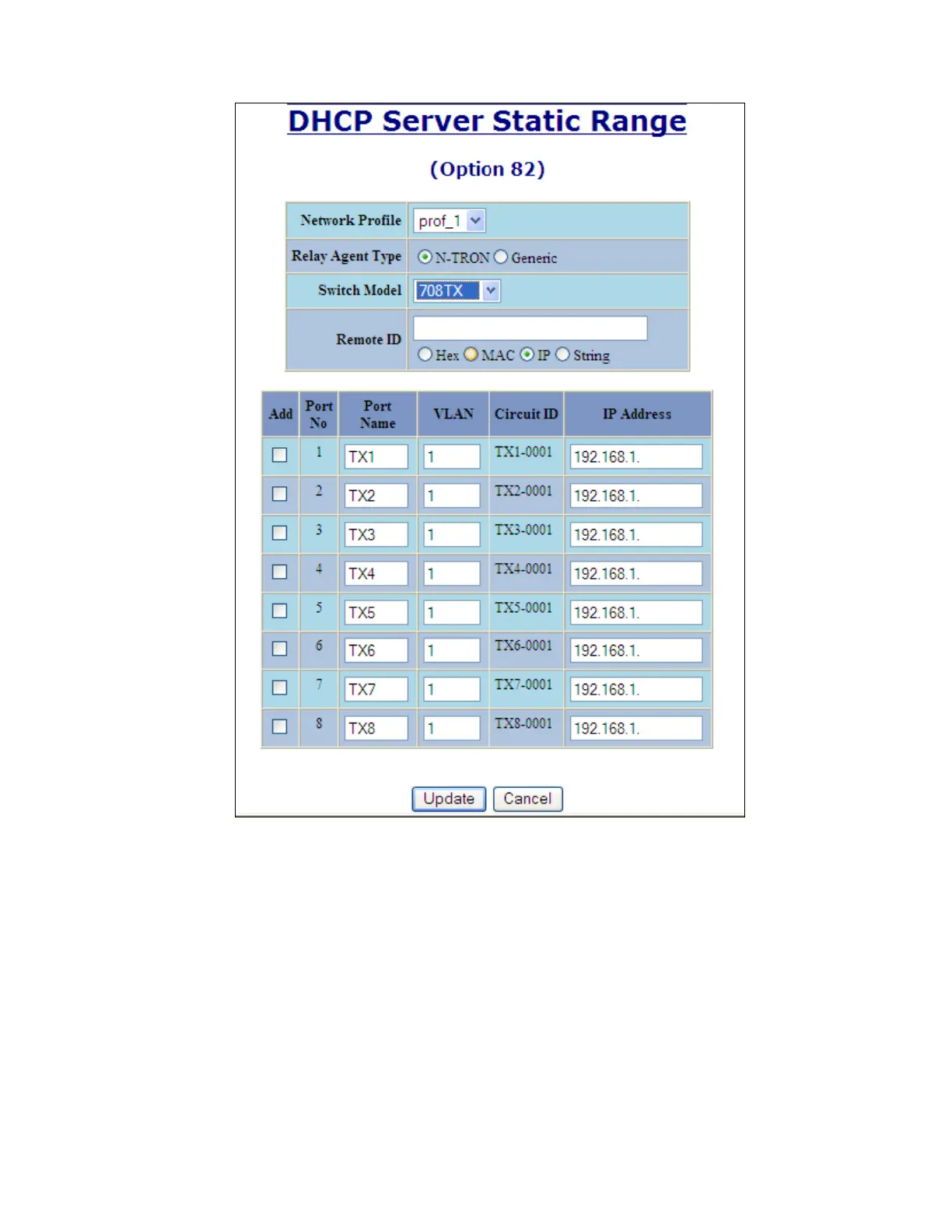Click the IP Address field for TX8-0001
Image resolution: width=952 pixels, height=1232 pixels.
click(636, 728)
